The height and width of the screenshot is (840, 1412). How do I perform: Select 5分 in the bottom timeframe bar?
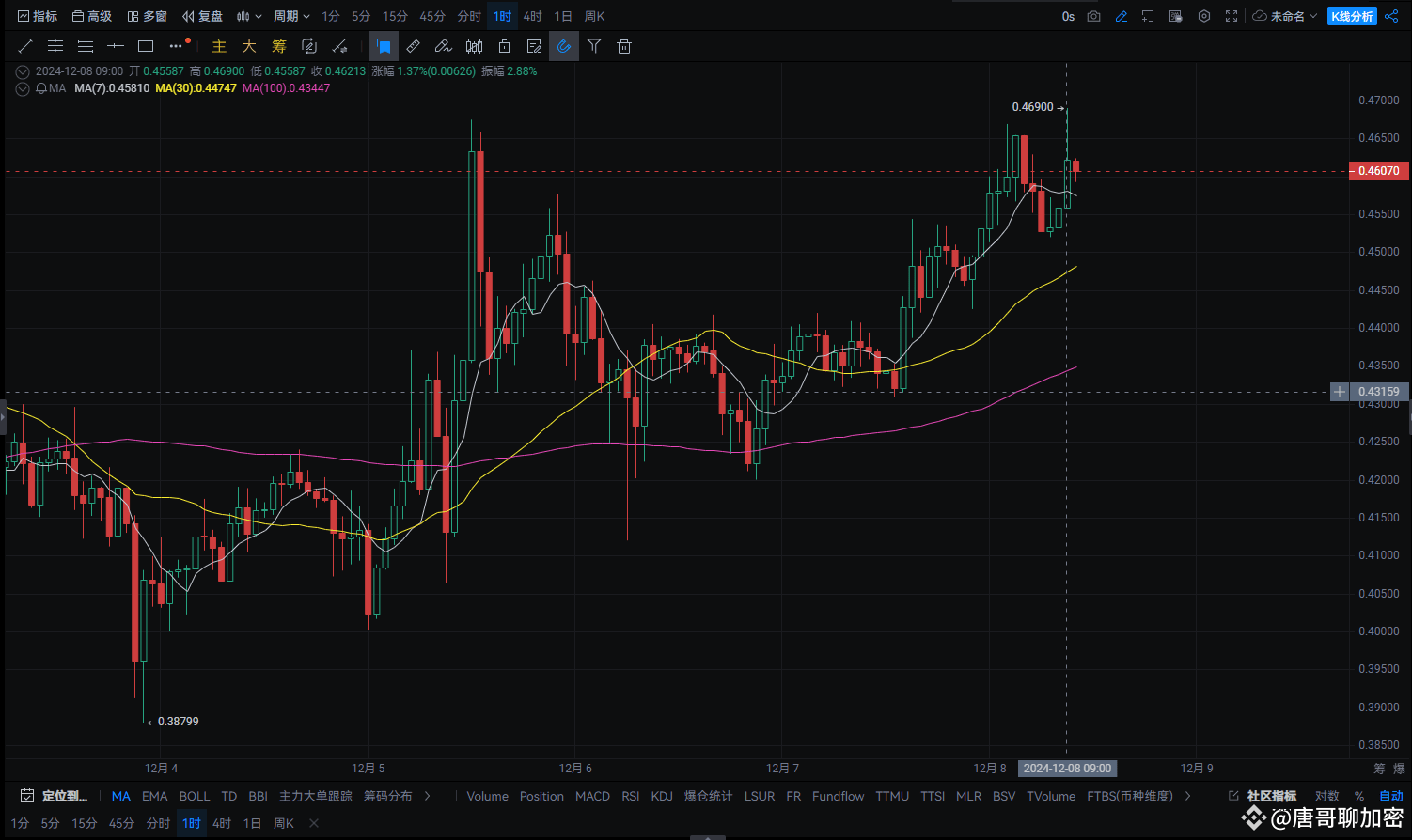pyautogui.click(x=50, y=823)
